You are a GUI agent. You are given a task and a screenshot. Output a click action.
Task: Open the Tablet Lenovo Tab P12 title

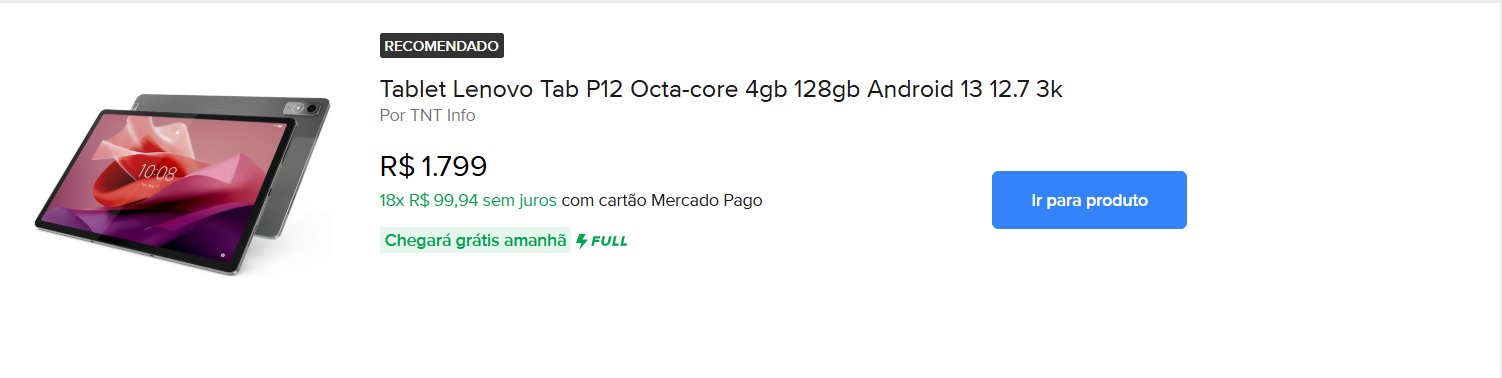[721, 89]
